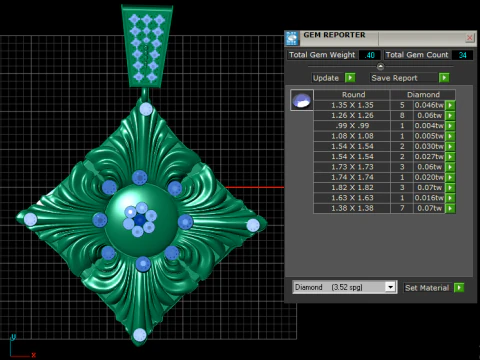
Task: Click the Total Gem Weight label
Action: (x=322, y=55)
